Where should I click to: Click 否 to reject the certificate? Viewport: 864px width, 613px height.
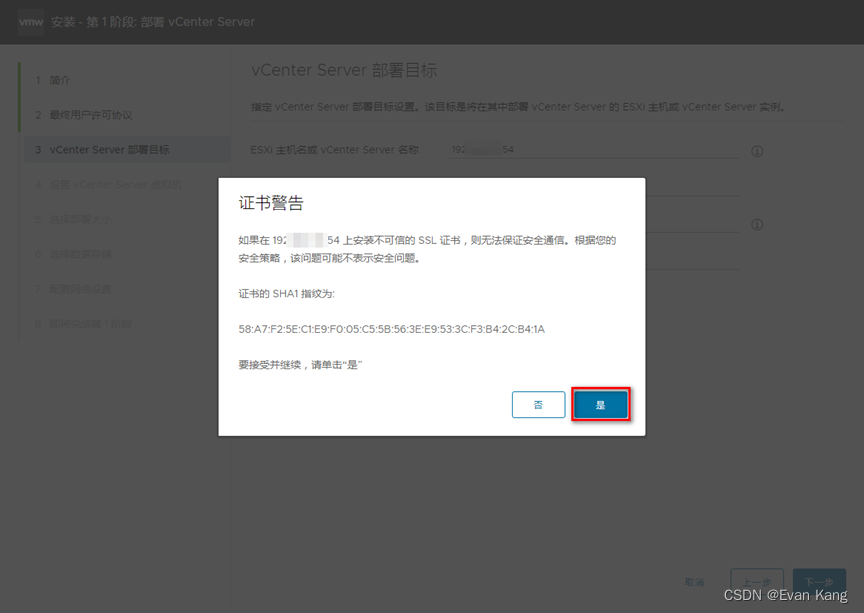pyautogui.click(x=538, y=405)
